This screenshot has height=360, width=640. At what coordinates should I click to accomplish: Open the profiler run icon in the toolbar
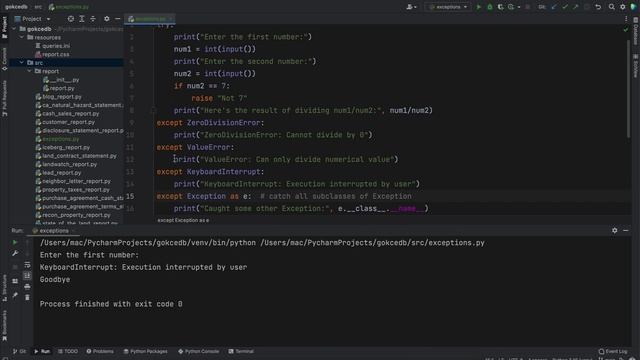(511, 7)
